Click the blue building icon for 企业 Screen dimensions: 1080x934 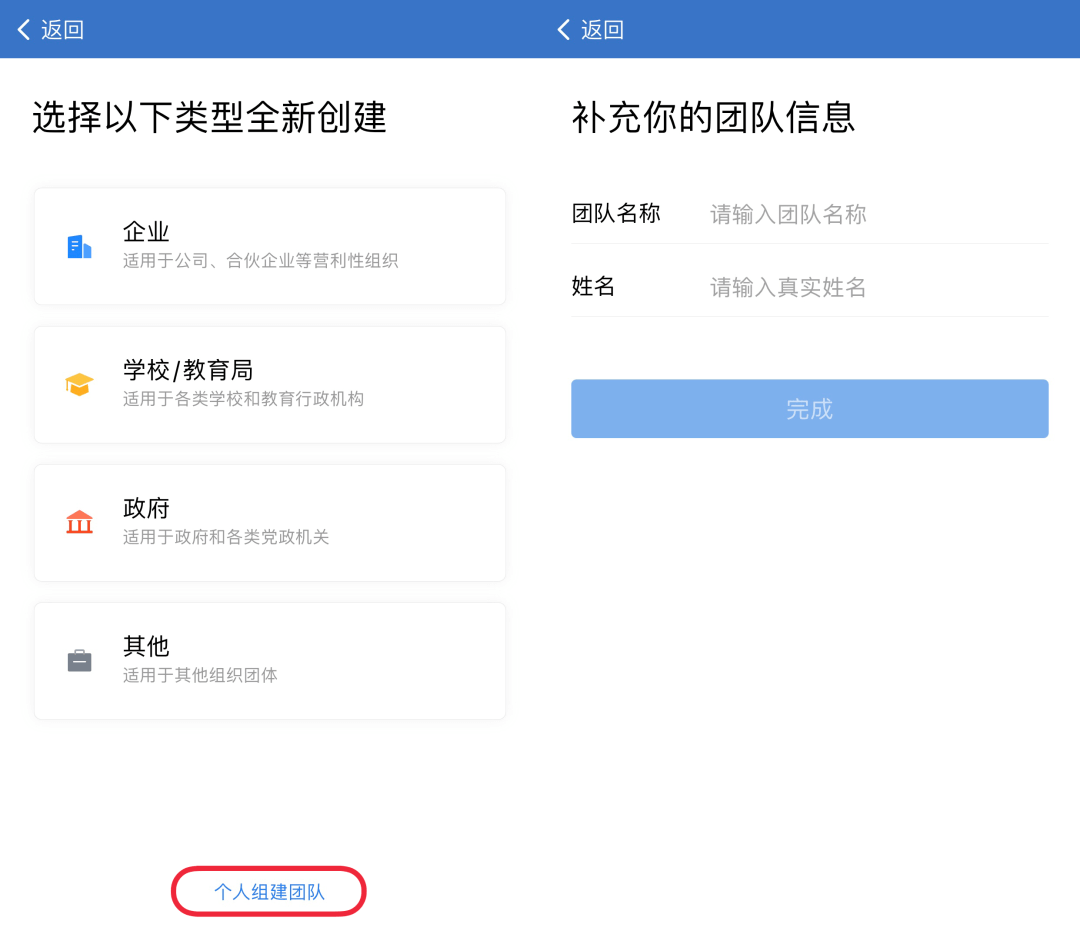[x=79, y=247]
